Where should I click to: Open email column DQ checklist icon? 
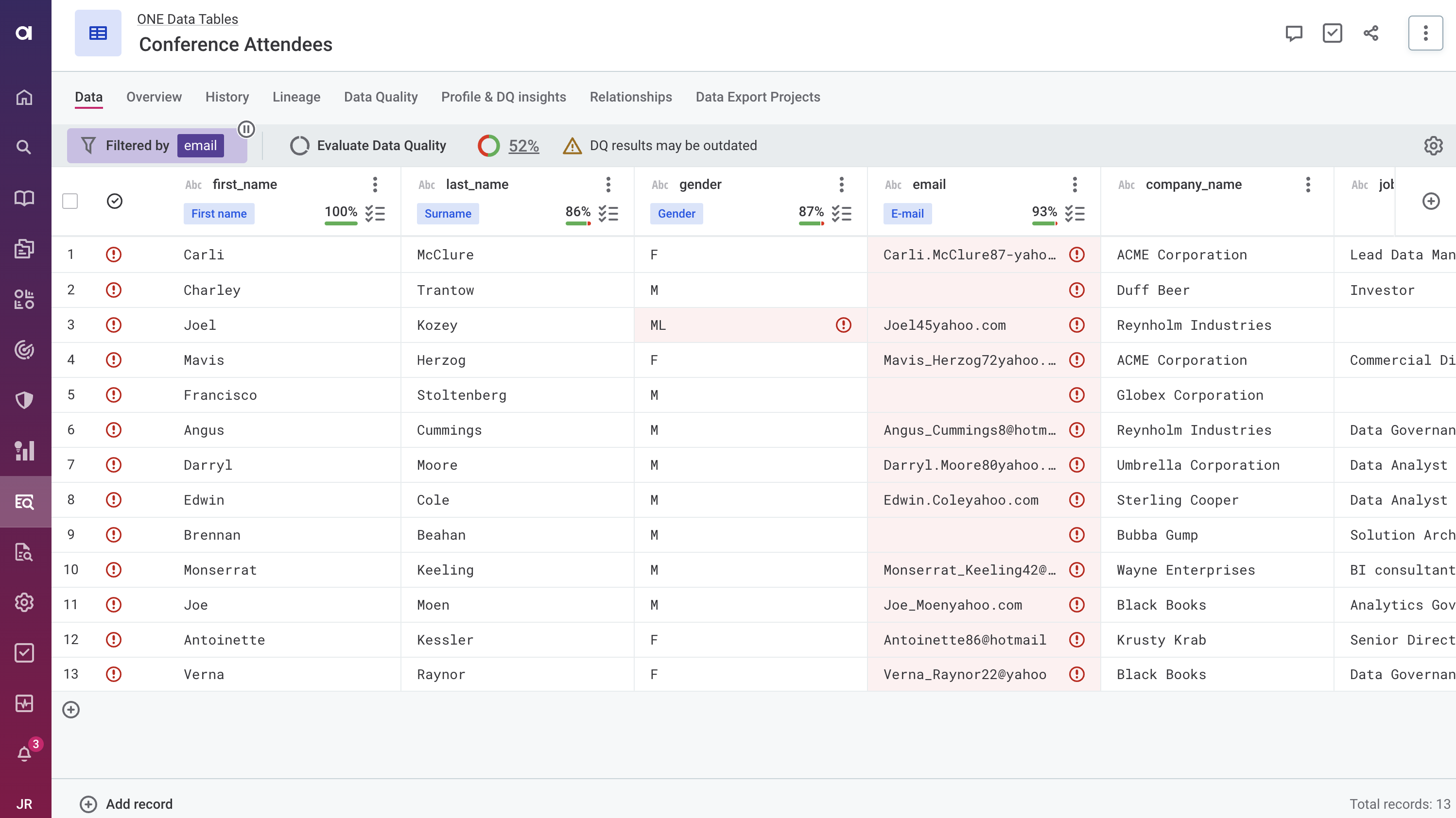[1075, 214]
